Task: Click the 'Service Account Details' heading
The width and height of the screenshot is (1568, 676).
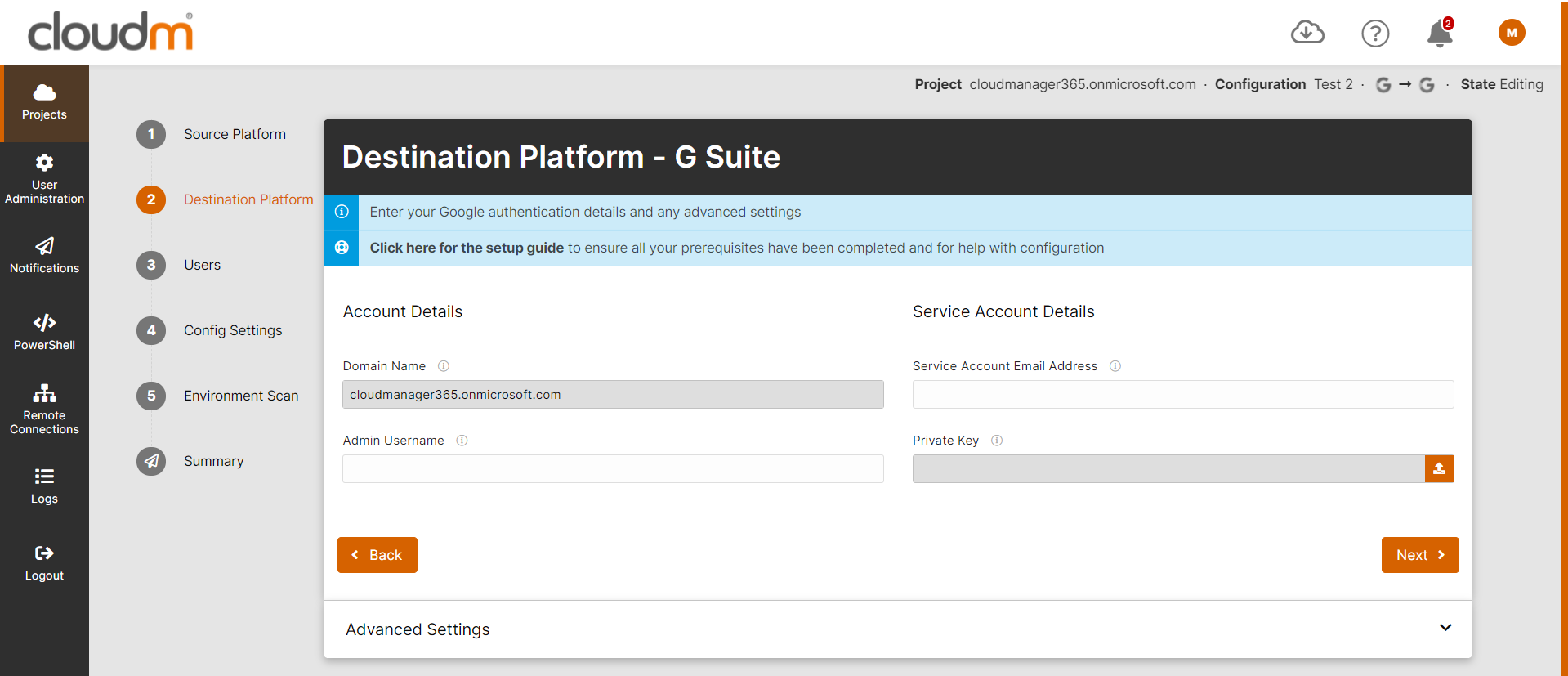Action: (x=1003, y=311)
